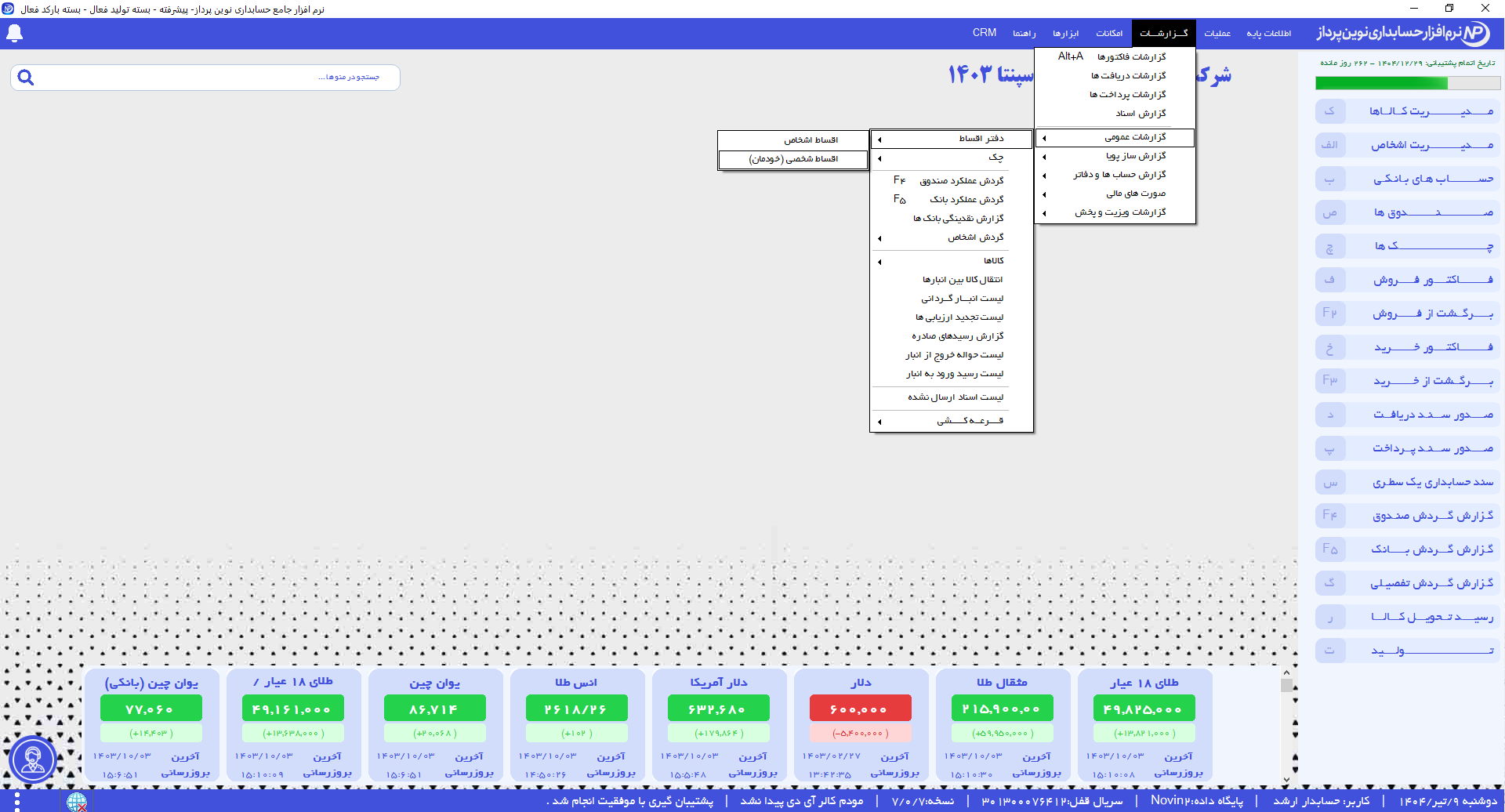Click the three-dots icon in status bar
The image size is (1505, 812).
[17, 802]
